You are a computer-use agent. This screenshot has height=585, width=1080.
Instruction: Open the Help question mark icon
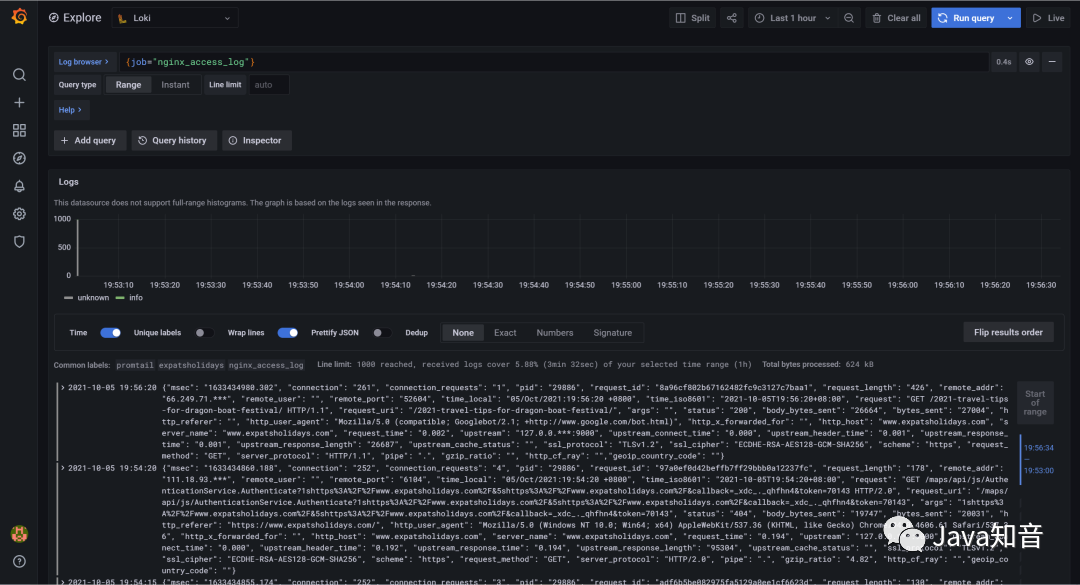(19, 562)
